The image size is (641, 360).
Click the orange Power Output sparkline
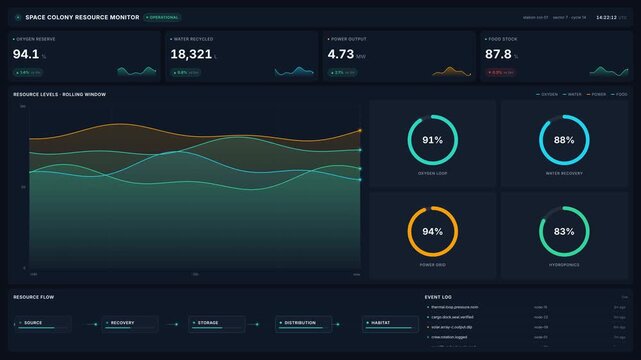coord(452,71)
